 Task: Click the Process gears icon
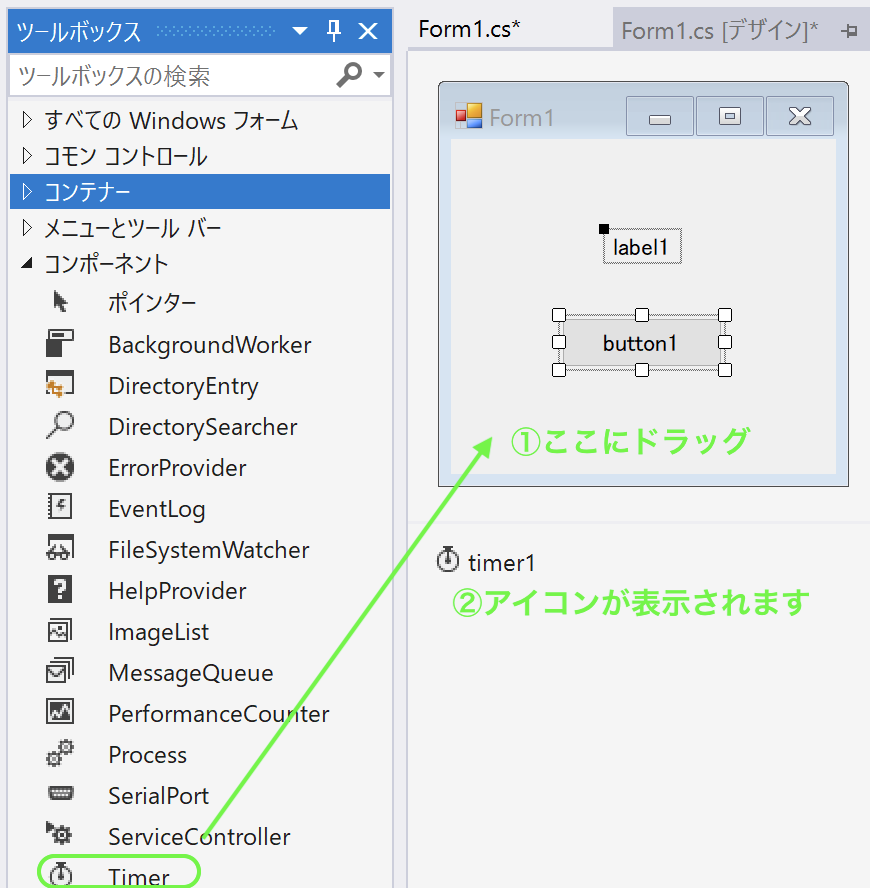point(59,753)
